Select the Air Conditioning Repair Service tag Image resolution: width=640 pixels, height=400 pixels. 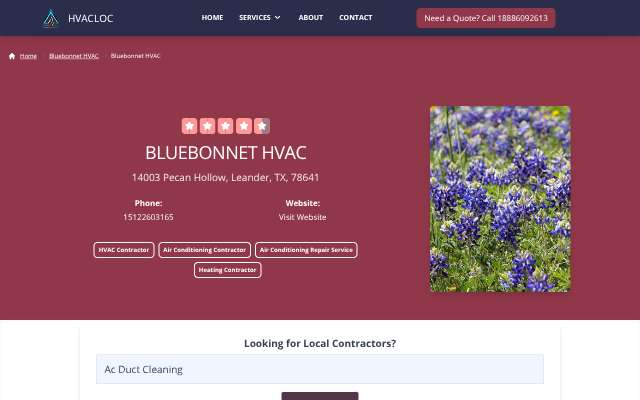click(306, 250)
